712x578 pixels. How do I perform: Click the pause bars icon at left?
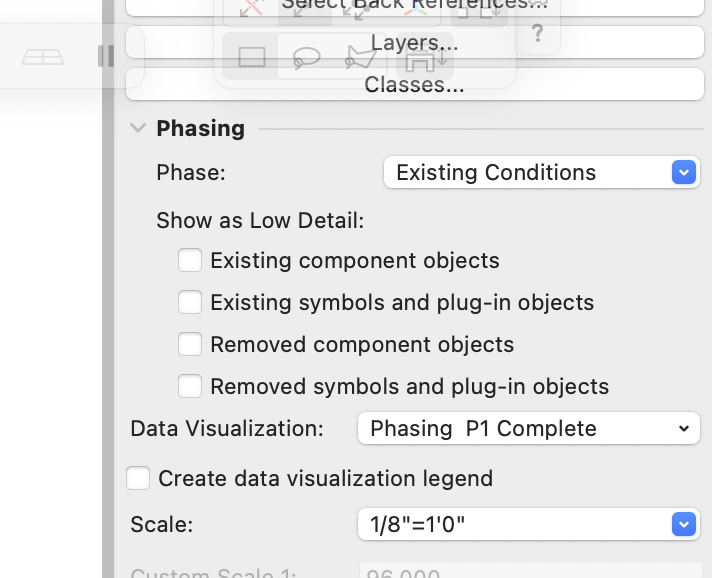(105, 56)
